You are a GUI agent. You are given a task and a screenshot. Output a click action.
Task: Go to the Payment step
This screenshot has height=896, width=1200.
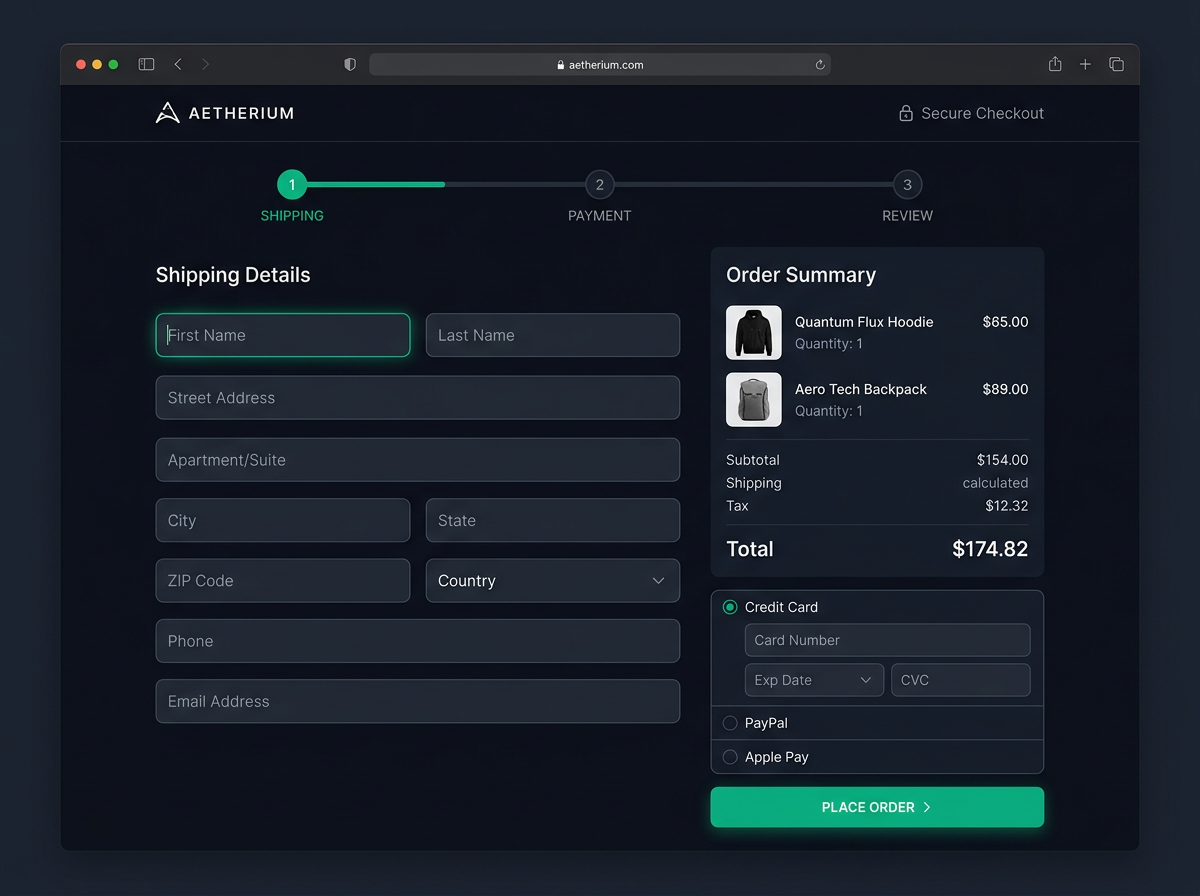[599, 184]
